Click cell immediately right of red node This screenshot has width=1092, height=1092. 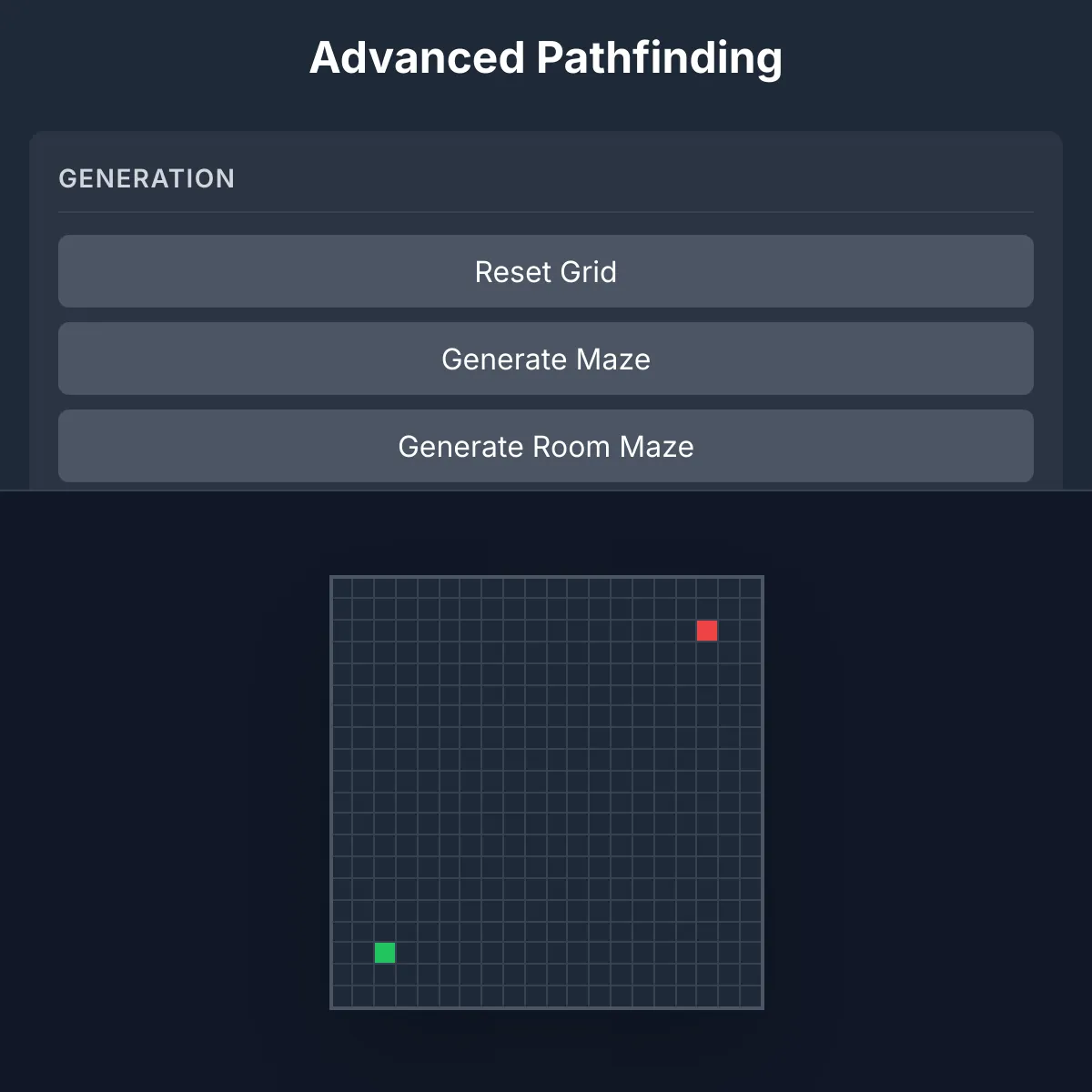[x=729, y=631]
